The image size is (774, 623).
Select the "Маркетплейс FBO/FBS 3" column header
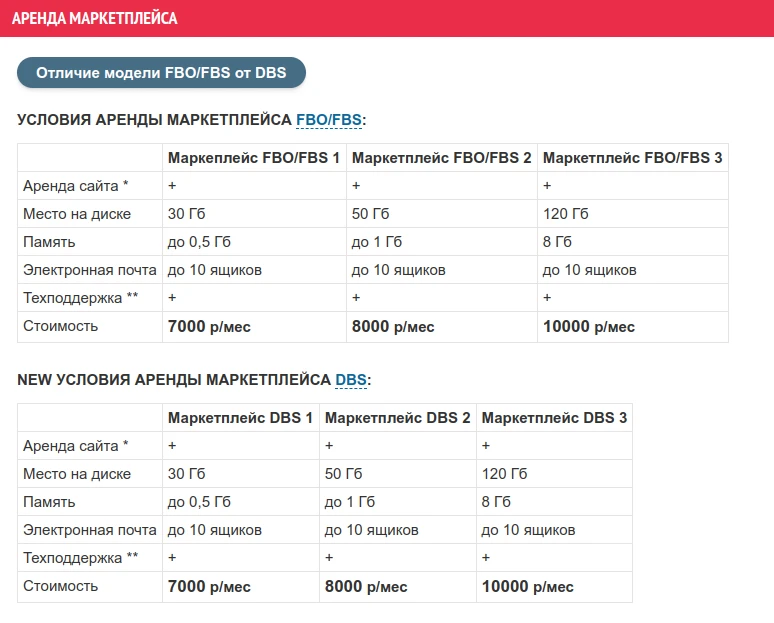pyautogui.click(x=632, y=158)
